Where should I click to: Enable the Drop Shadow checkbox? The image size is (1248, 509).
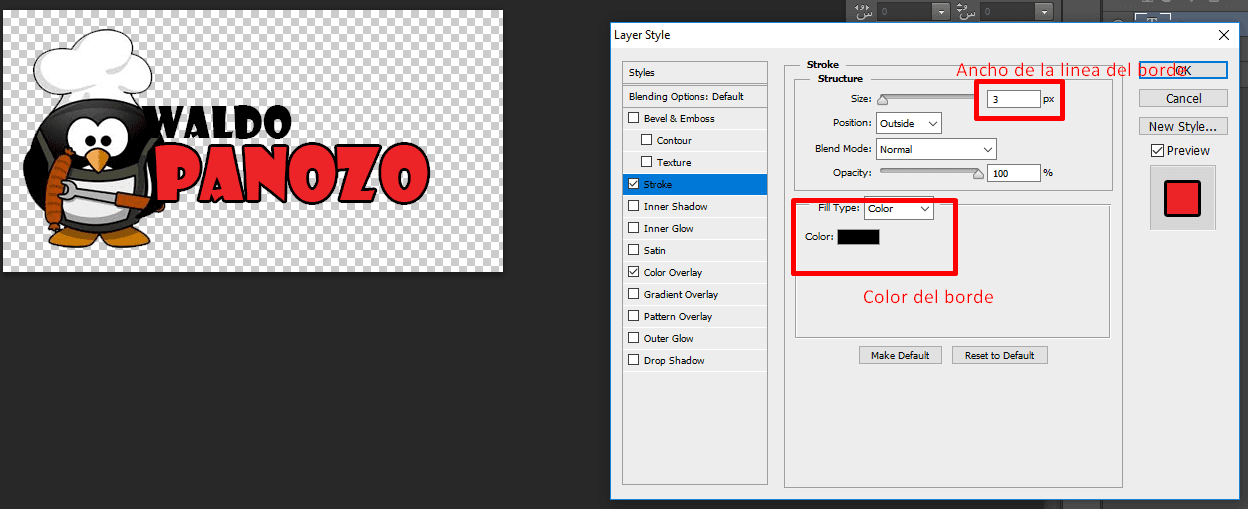click(x=633, y=360)
